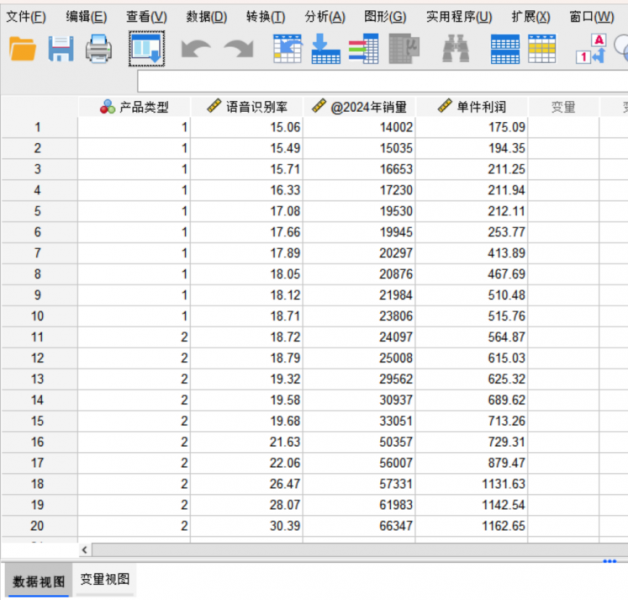The height and width of the screenshot is (600, 628).
Task: Click the Print icon in toolbar
Action: click(x=99, y=49)
